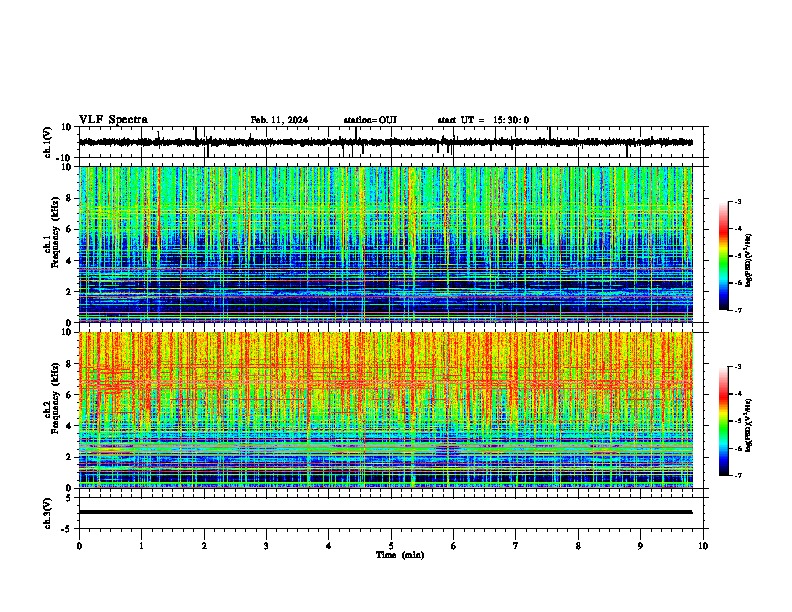The width and height of the screenshot is (792, 612).
Task: Select the "start UT = 15:30:0" text
Action: [483, 120]
